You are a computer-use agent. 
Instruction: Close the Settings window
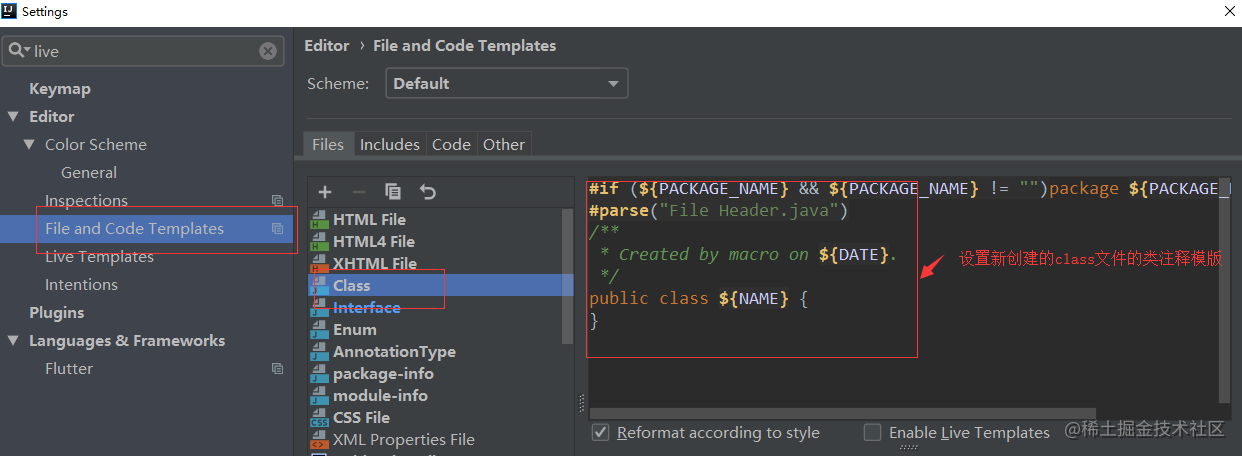click(1228, 12)
